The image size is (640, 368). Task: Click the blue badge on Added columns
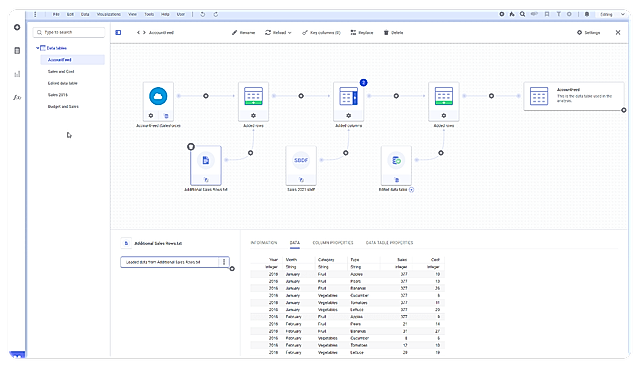(363, 83)
